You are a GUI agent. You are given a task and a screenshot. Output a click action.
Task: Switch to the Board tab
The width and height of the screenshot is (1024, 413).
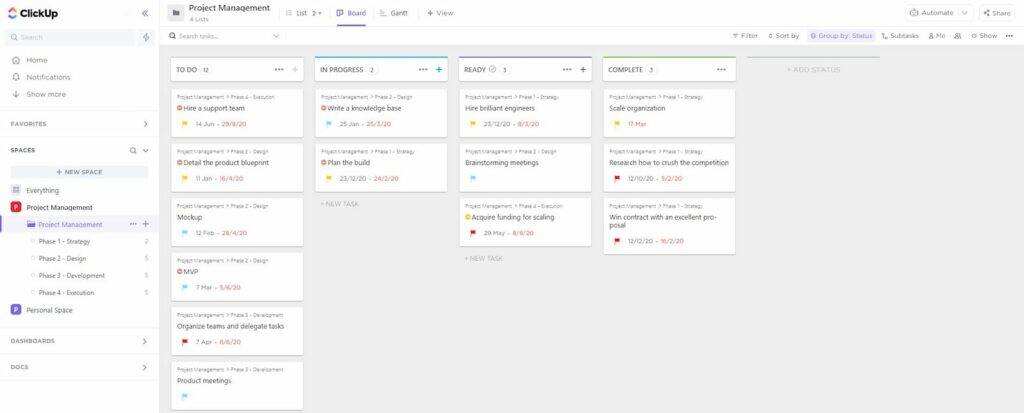coord(351,13)
